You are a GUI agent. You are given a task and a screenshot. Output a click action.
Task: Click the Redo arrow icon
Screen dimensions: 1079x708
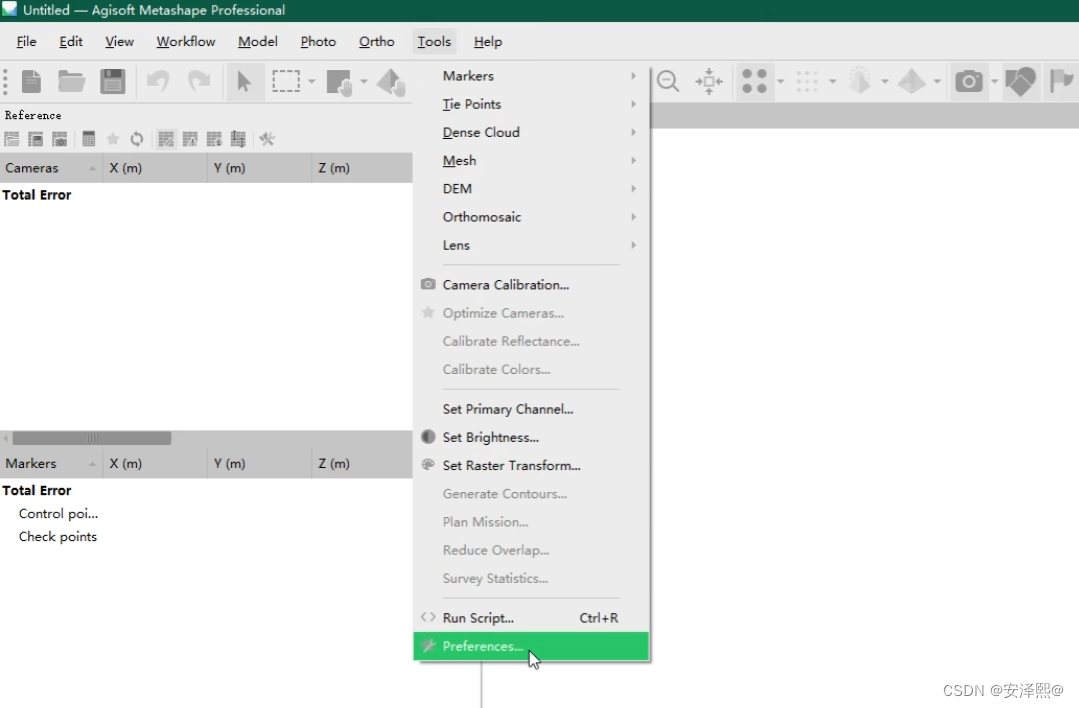199,81
